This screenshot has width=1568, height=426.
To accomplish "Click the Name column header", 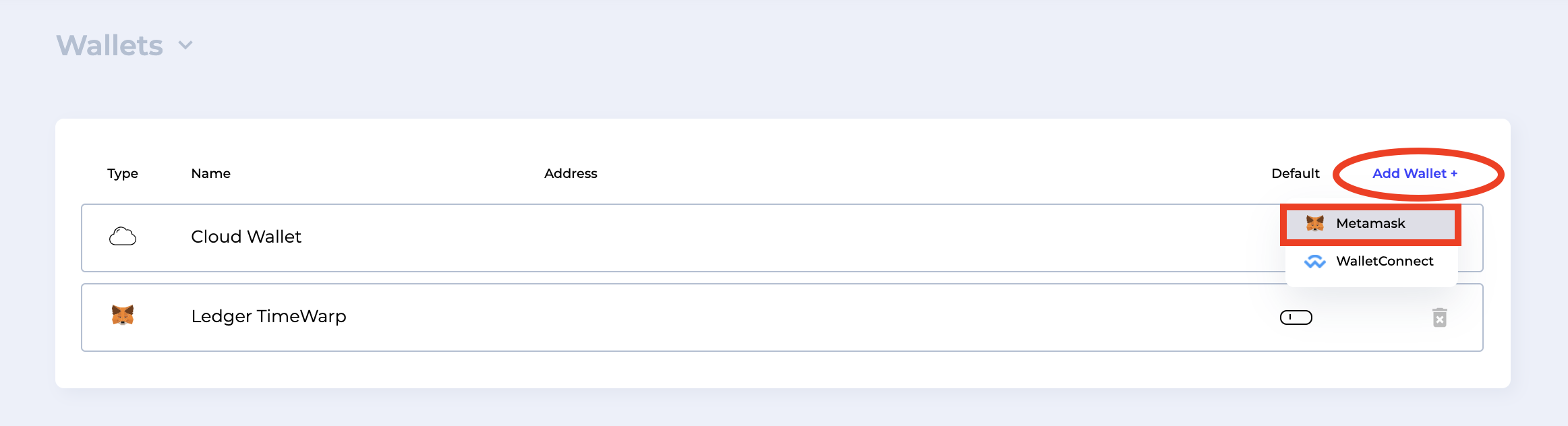I will pos(211,173).
